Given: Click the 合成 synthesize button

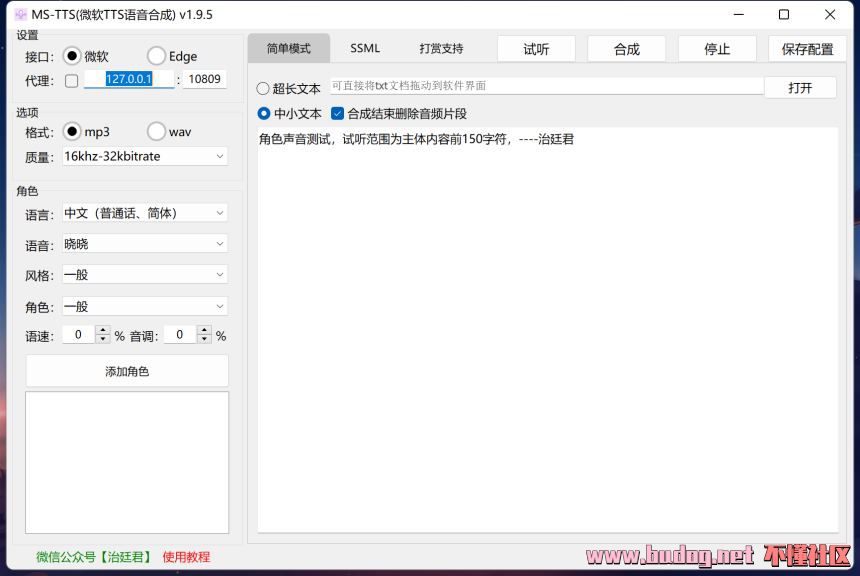Looking at the screenshot, I should pyautogui.click(x=627, y=49).
